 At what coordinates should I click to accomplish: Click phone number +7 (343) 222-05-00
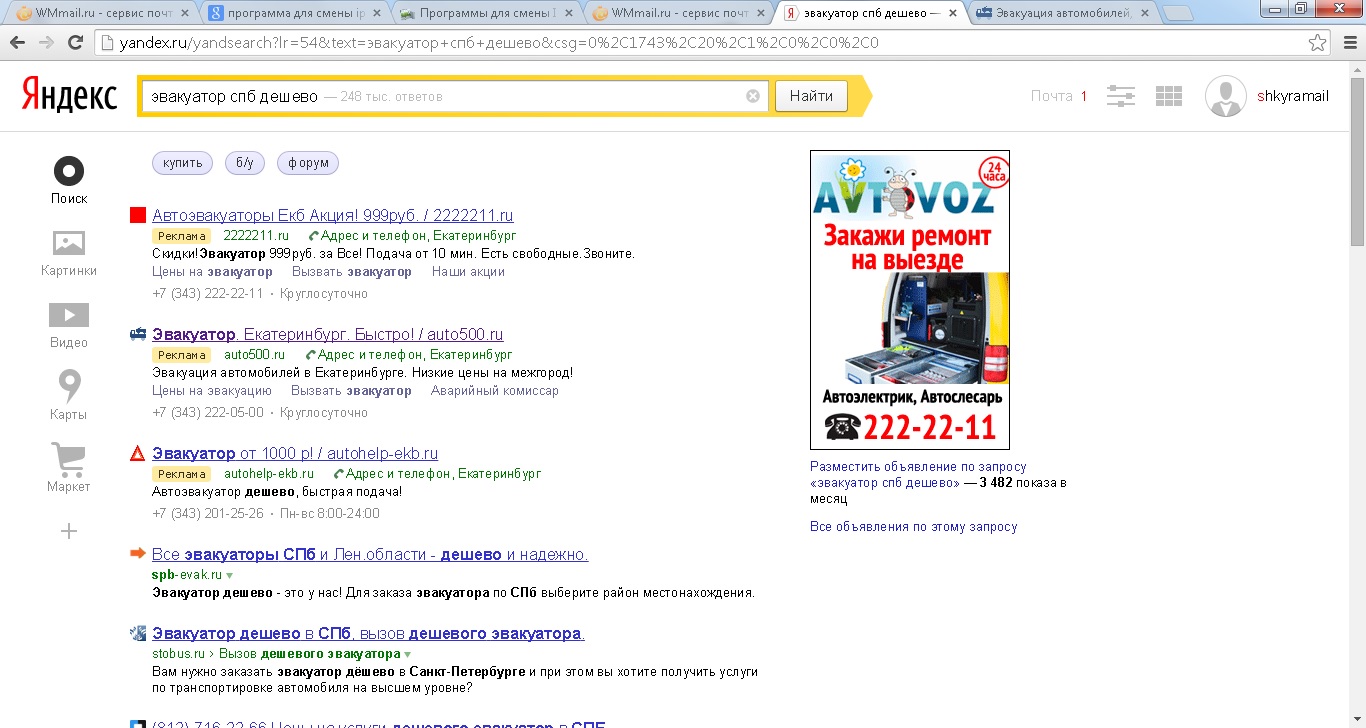click(208, 412)
